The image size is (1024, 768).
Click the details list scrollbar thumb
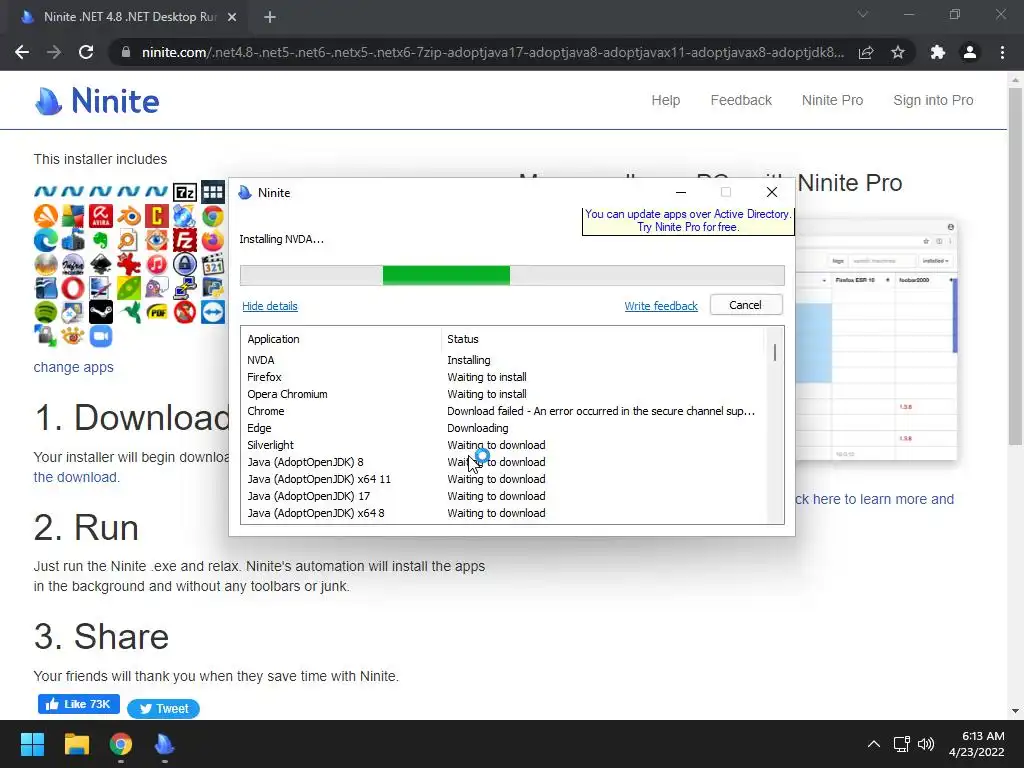pos(775,353)
